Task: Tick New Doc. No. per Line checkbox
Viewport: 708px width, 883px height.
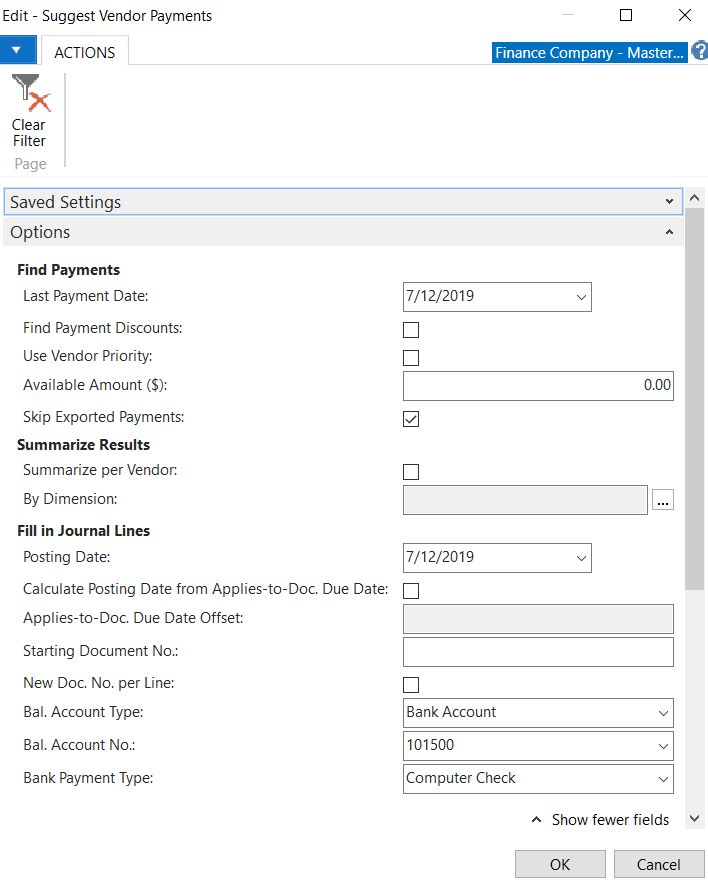Action: 411,685
